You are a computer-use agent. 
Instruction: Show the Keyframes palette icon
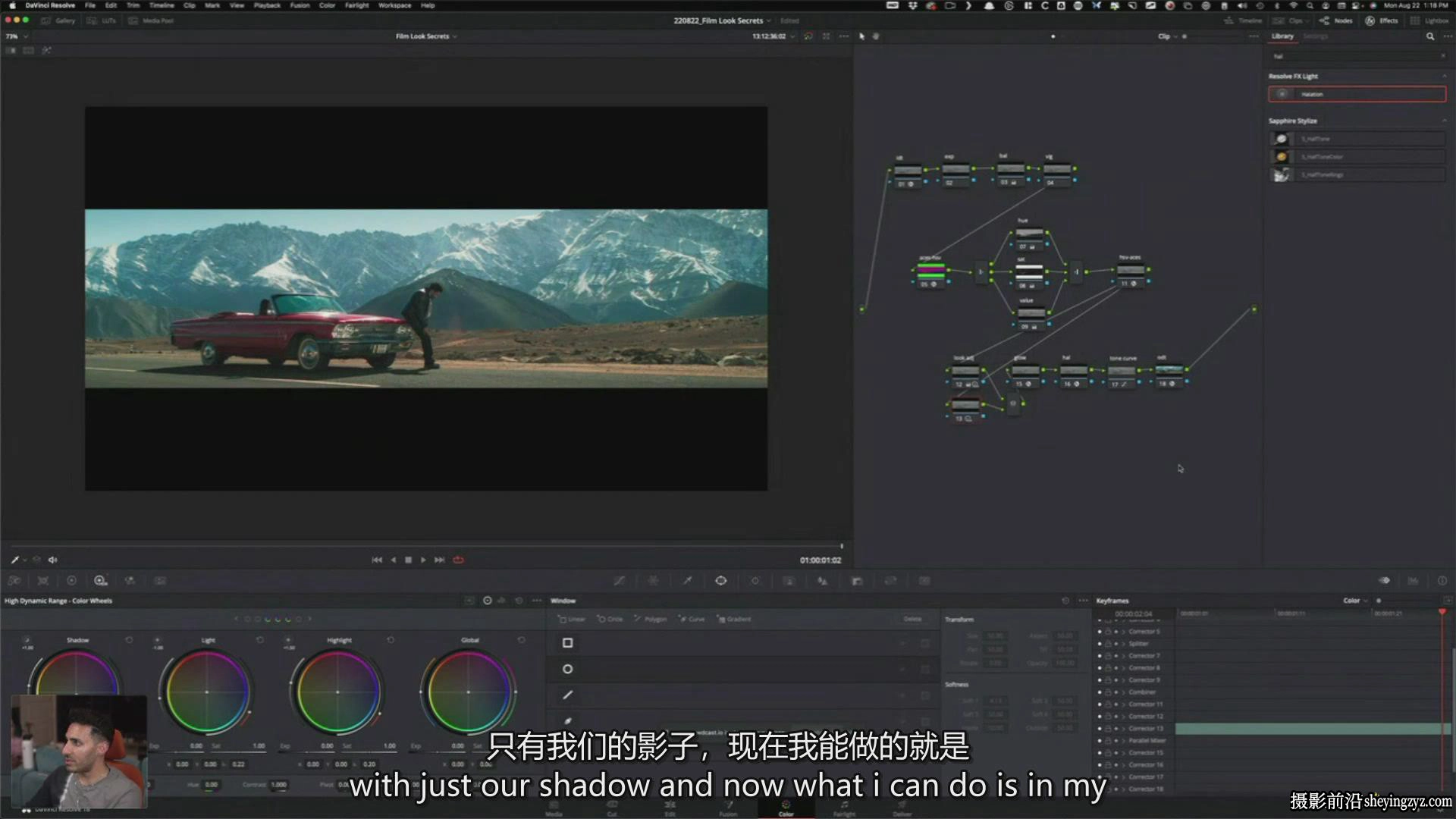[x=1384, y=581]
